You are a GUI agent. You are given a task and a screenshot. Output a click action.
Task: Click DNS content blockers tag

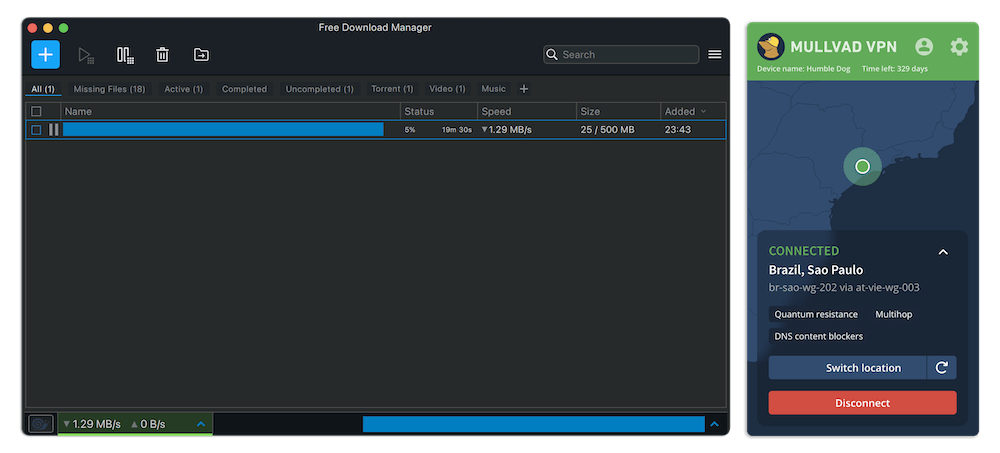coord(818,336)
